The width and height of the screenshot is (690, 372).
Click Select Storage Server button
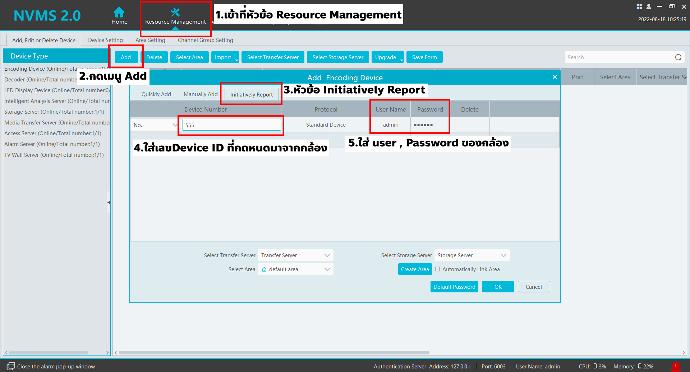tap(338, 57)
